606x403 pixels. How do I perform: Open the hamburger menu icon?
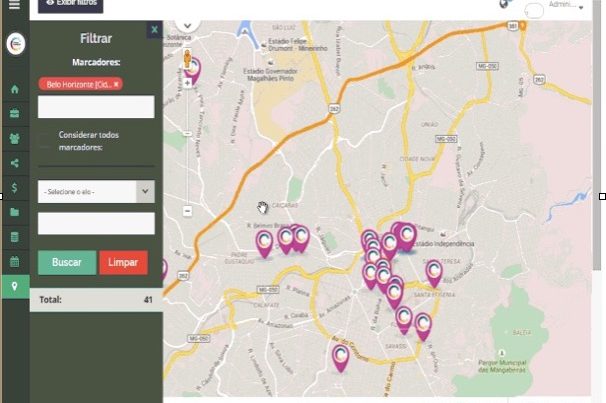click(x=14, y=6)
